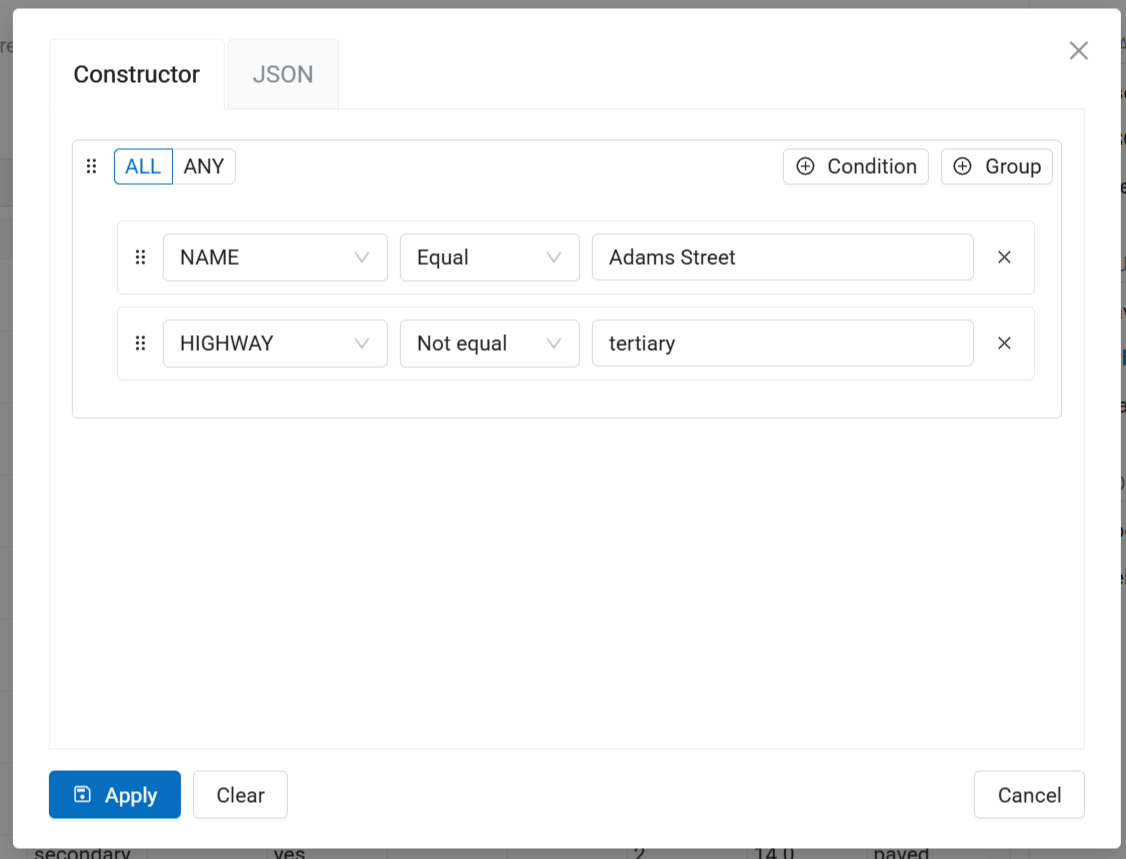
Task: Select the Constructor tab
Action: [137, 75]
